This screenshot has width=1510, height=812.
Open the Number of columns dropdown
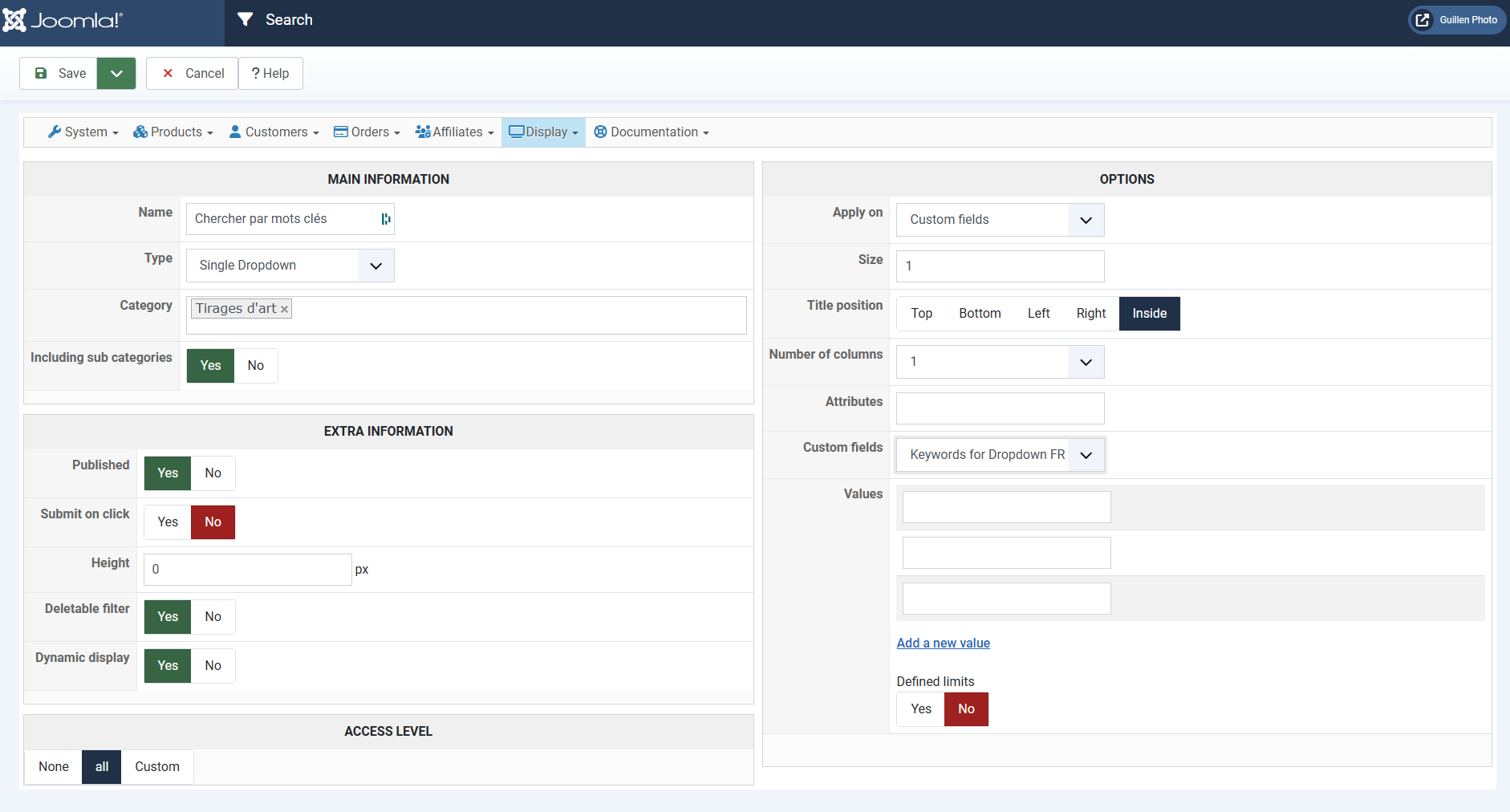(1001, 362)
